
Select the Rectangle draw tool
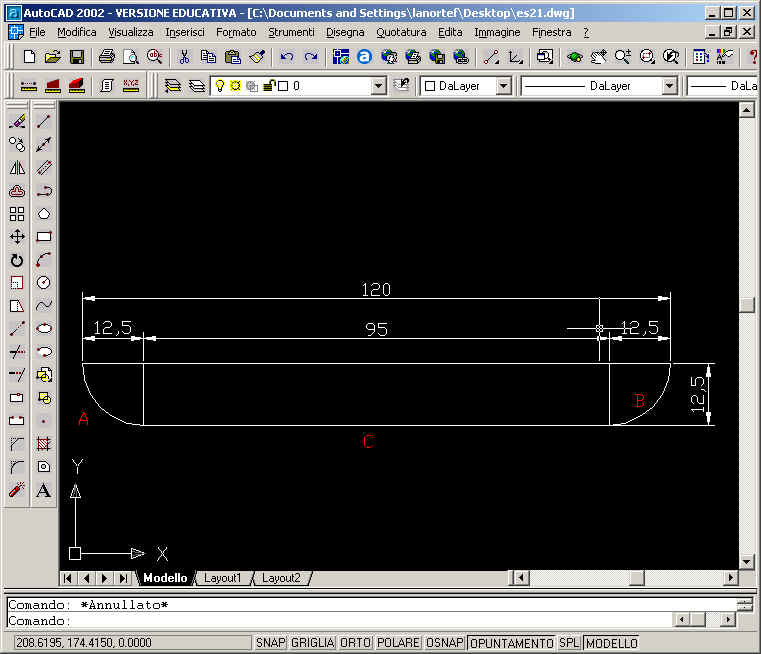coord(44,237)
